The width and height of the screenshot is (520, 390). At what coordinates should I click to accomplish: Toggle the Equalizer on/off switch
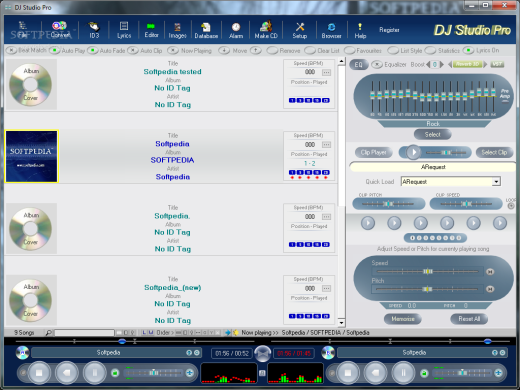(x=377, y=64)
